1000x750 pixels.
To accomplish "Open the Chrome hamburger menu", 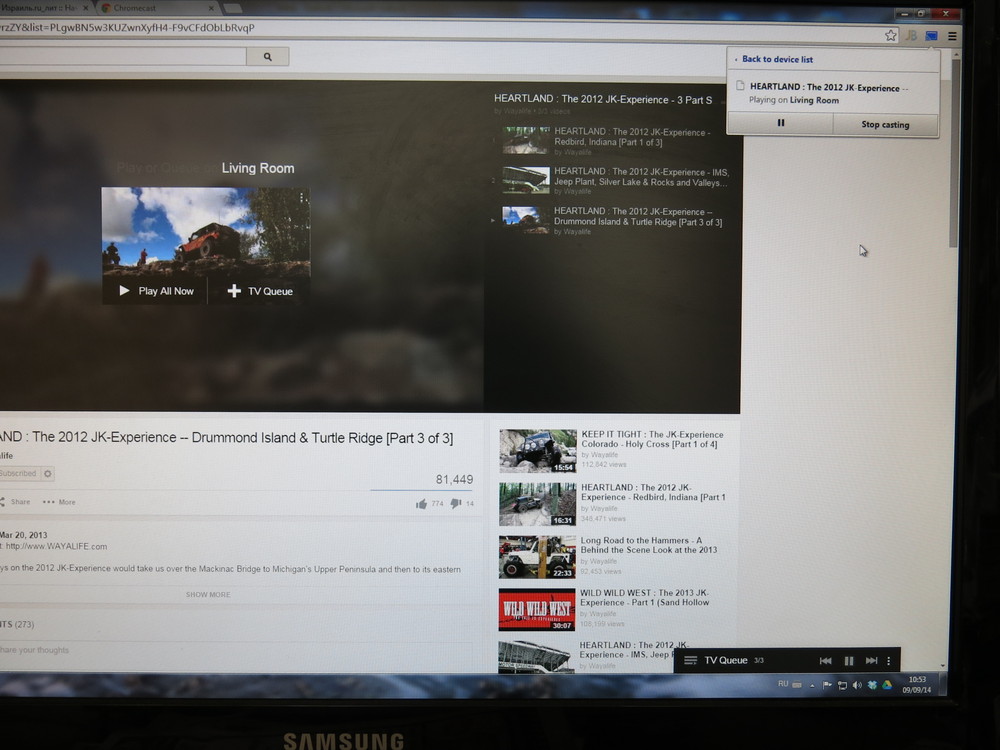I will pyautogui.click(x=952, y=36).
